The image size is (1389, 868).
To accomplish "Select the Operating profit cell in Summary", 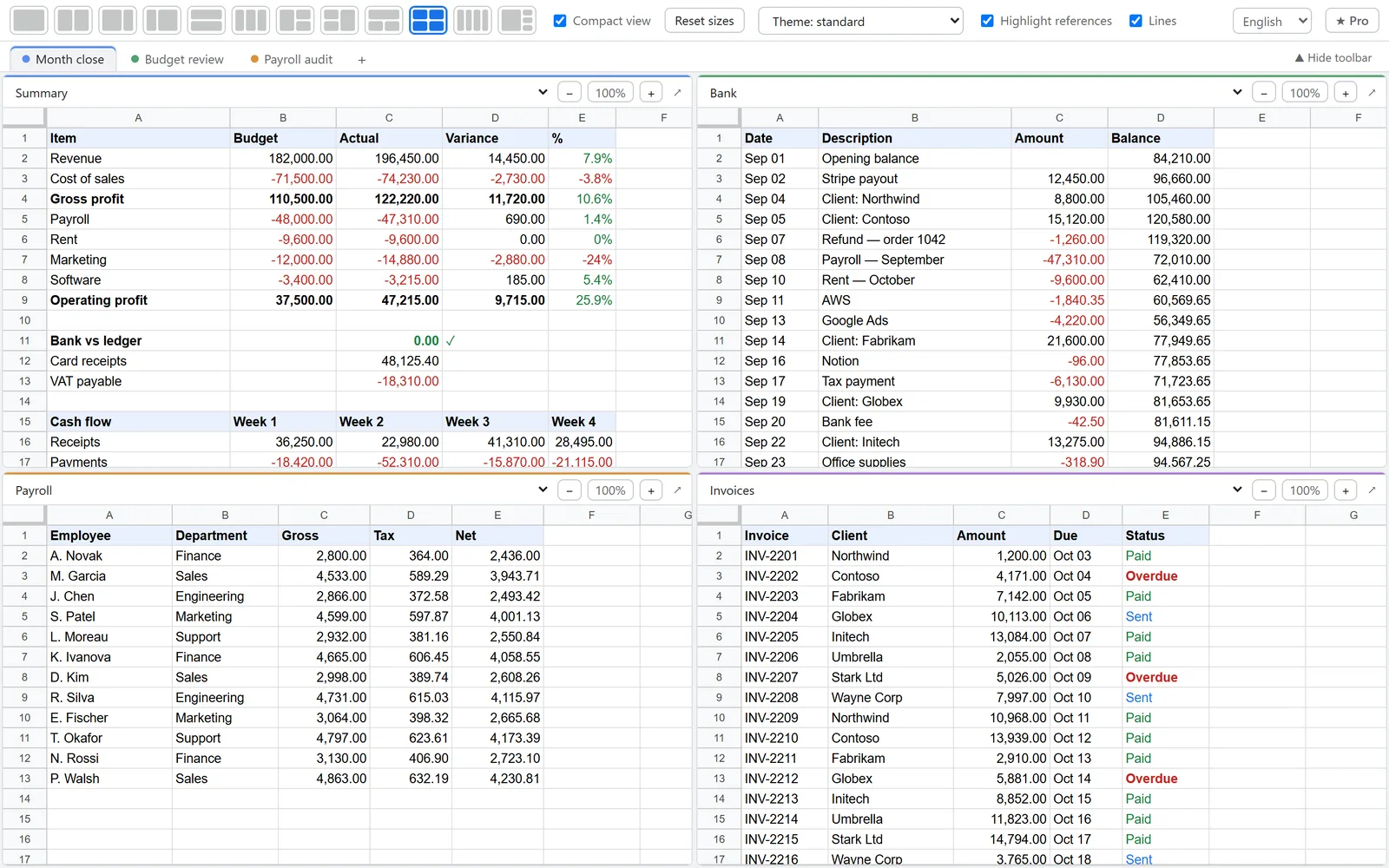I will pos(138,300).
